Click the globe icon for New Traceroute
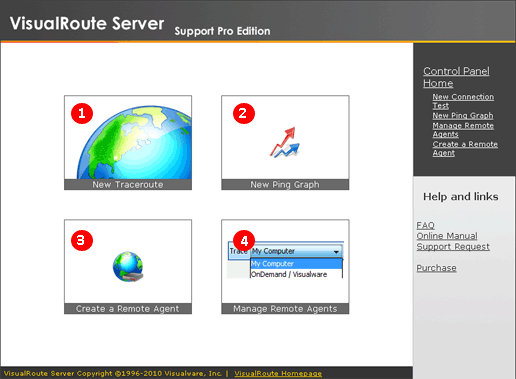The width and height of the screenshot is (516, 379). tap(135, 143)
